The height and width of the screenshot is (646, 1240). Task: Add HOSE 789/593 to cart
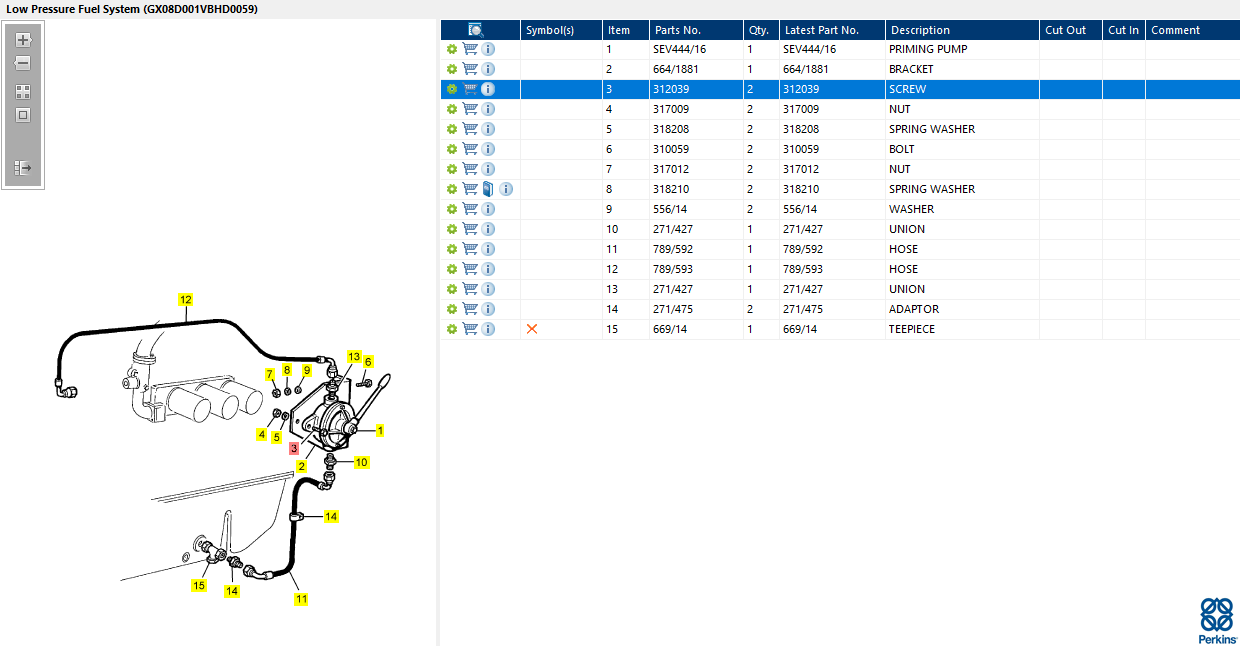click(470, 269)
